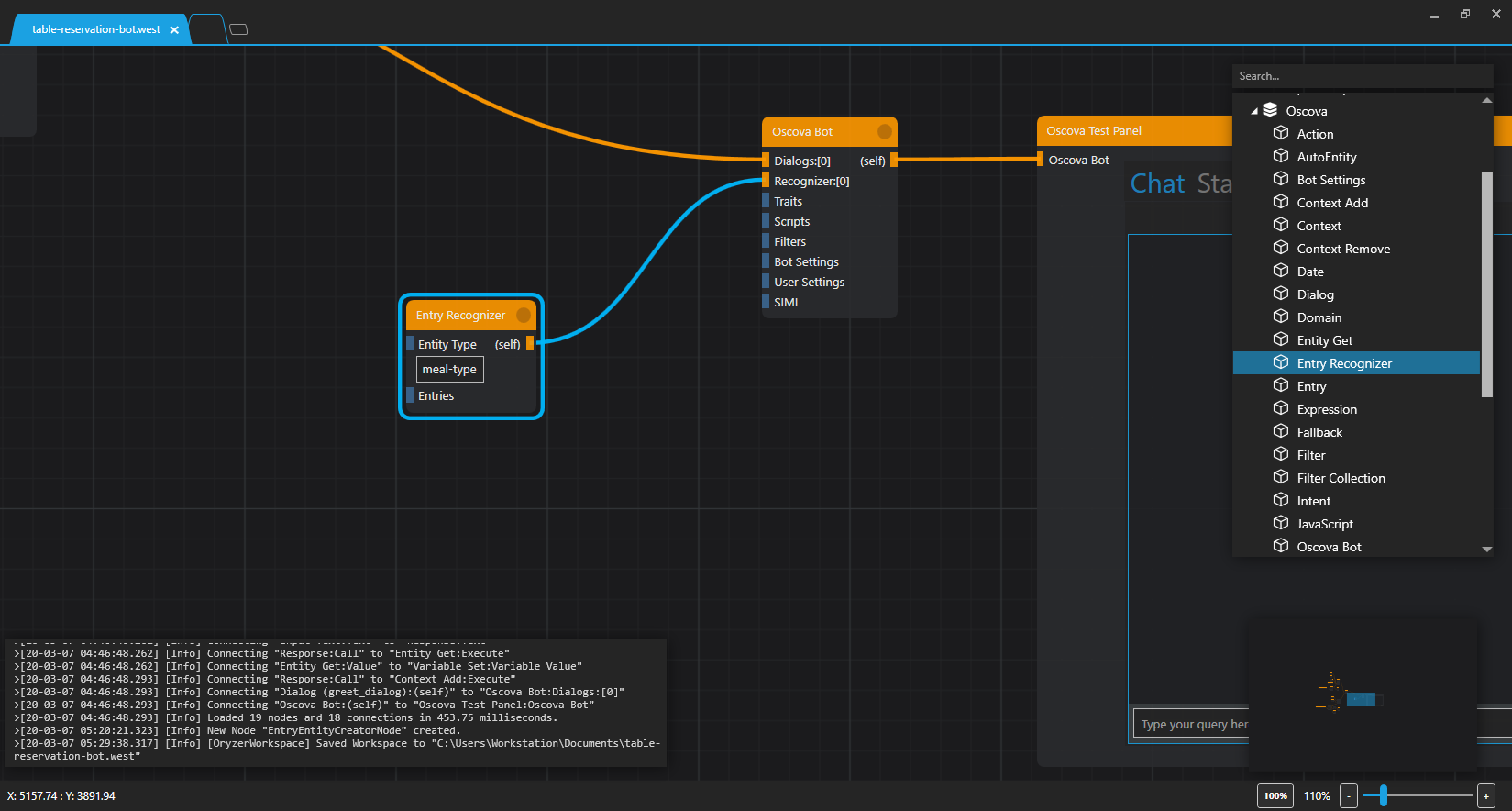
Task: Reset zoom with the 100% button
Action: pos(1275,795)
